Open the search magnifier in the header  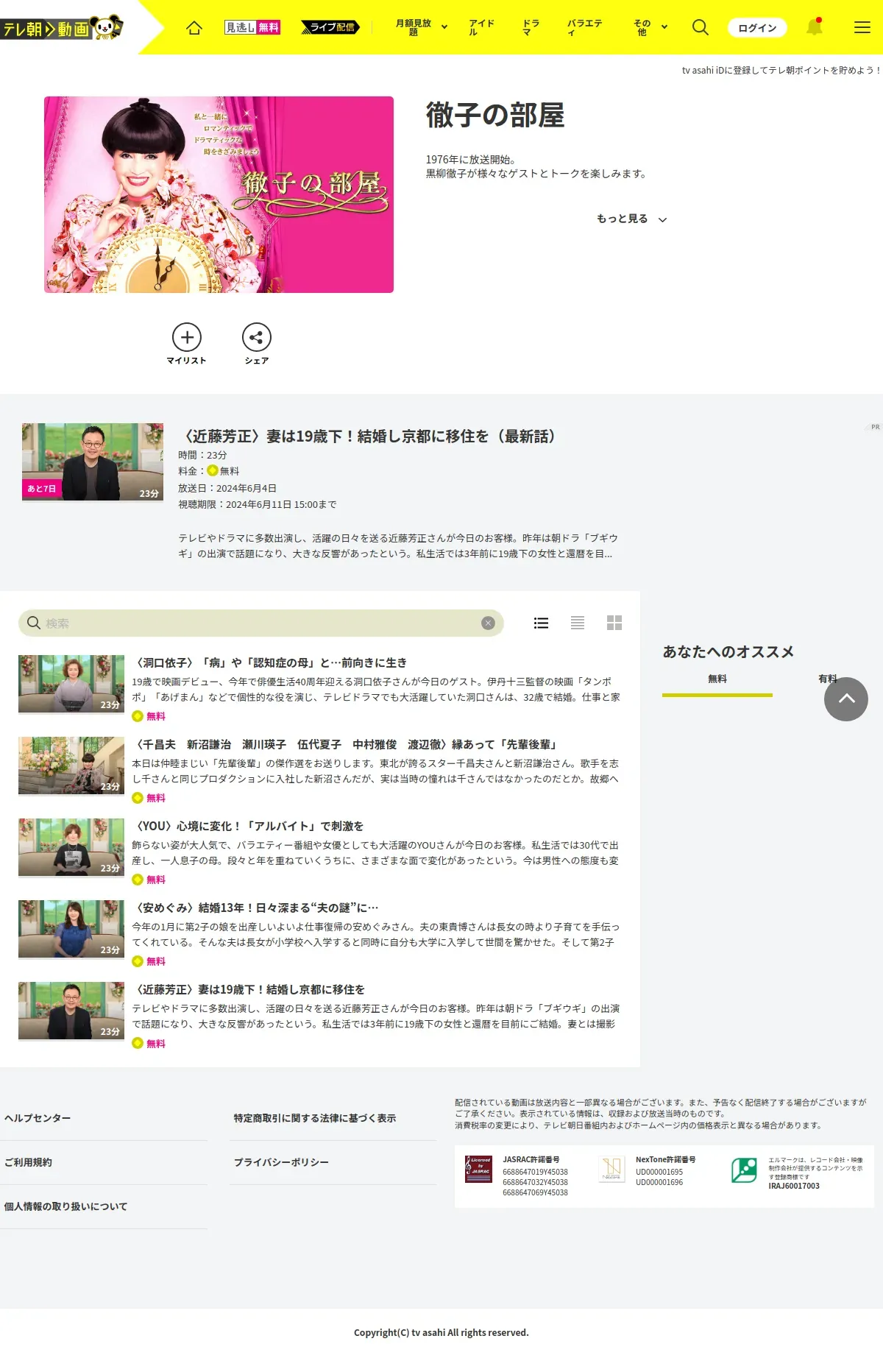(701, 27)
